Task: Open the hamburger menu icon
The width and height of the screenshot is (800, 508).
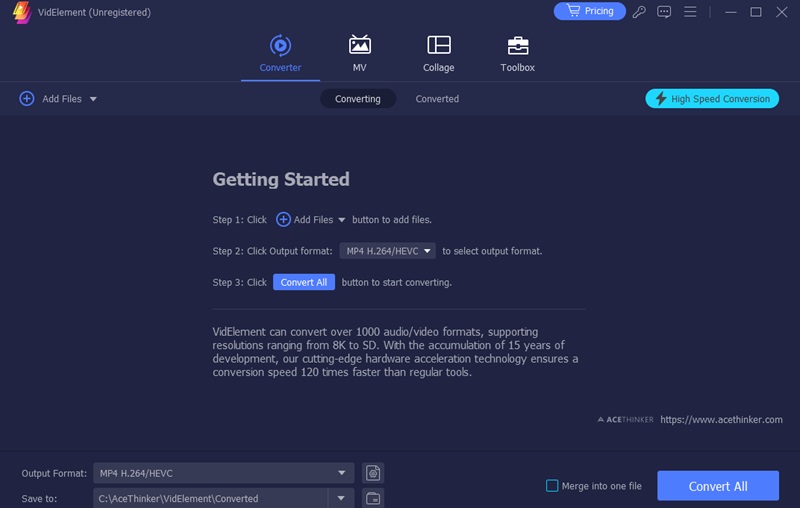Action: (x=690, y=11)
